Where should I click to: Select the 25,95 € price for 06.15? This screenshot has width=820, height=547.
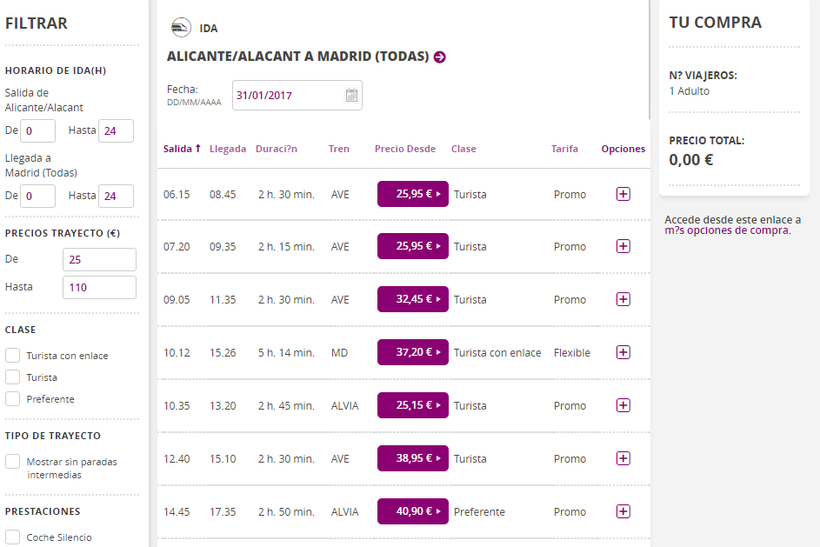[412, 194]
